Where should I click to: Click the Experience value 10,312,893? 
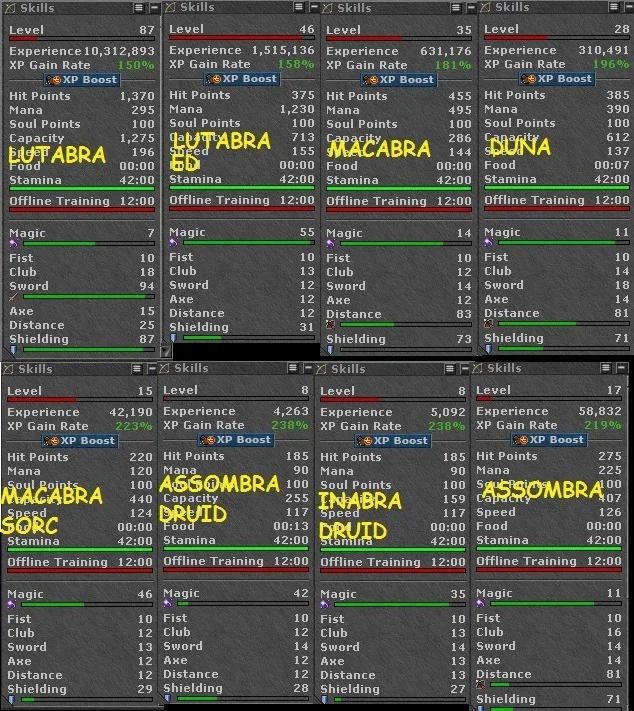[x=119, y=51]
